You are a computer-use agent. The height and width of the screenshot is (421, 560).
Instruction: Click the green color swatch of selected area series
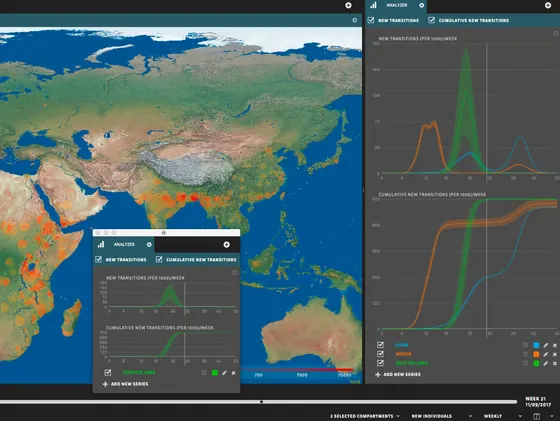536,363
